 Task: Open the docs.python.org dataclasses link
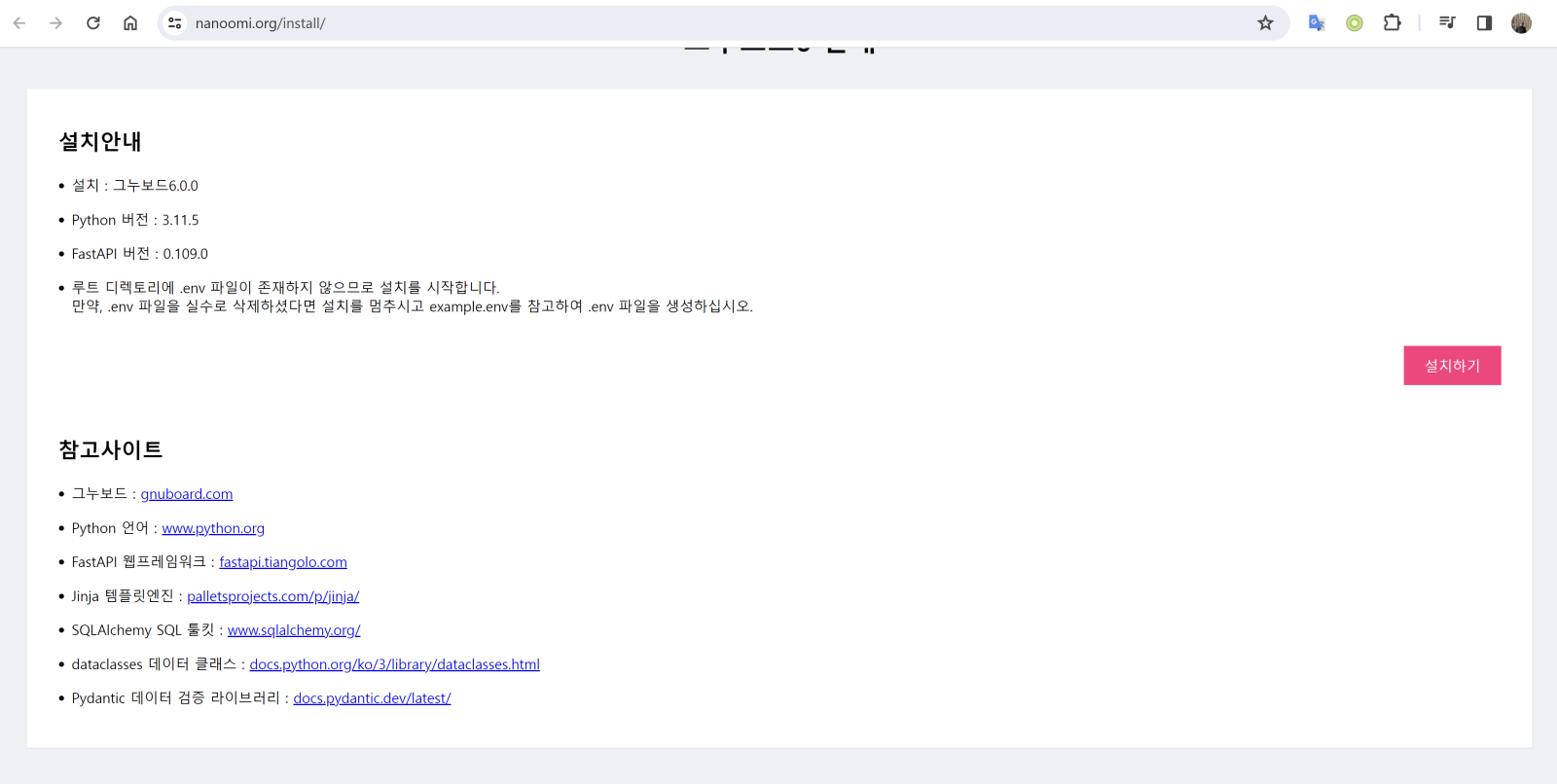pos(395,664)
